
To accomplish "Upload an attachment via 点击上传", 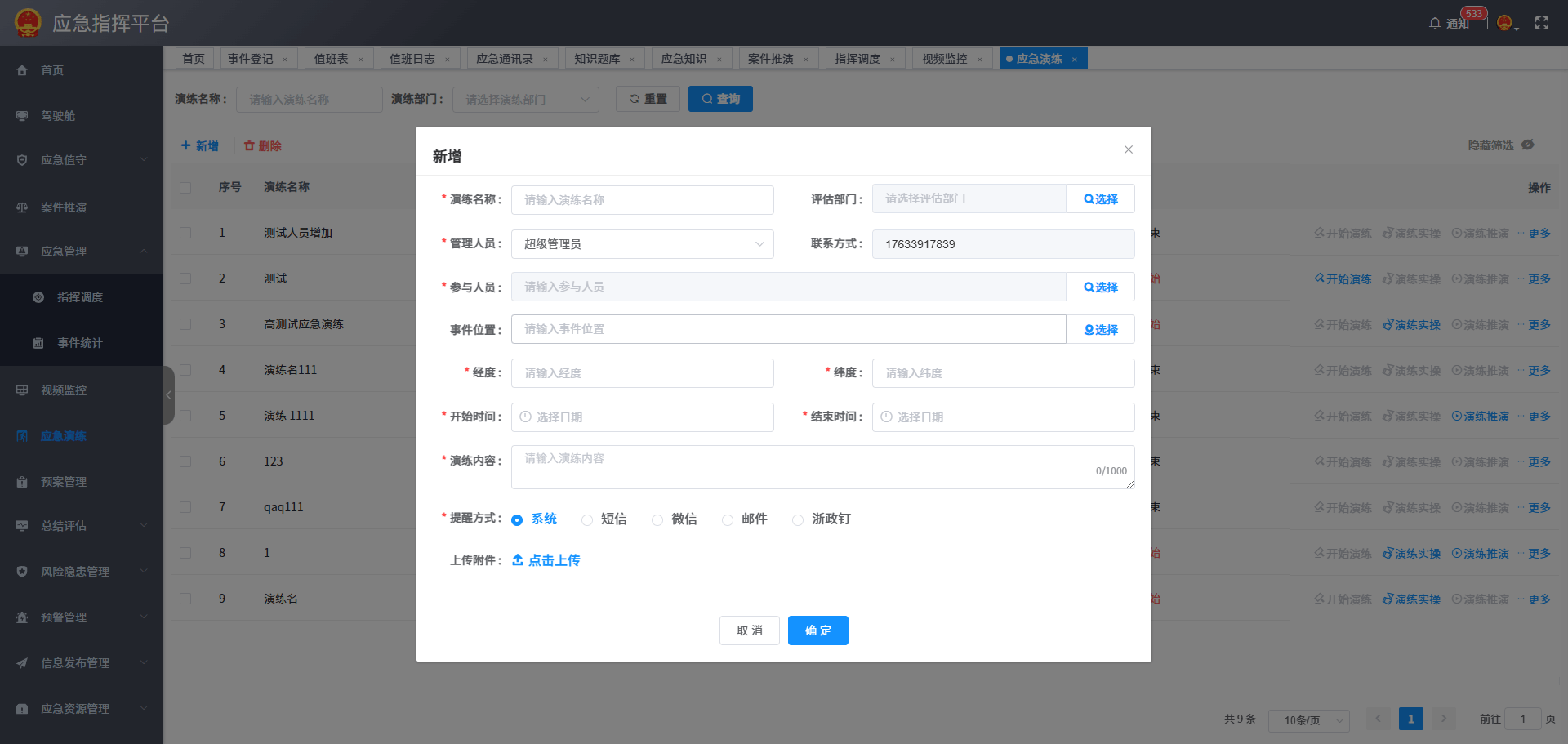I will (x=546, y=560).
